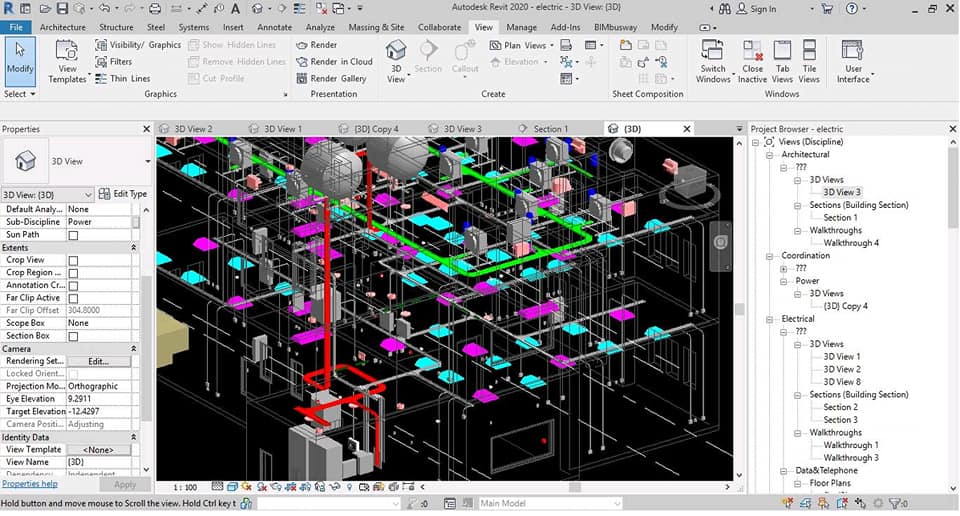Collapse the Camera properties group
The height and width of the screenshot is (516, 960).
pos(133,348)
